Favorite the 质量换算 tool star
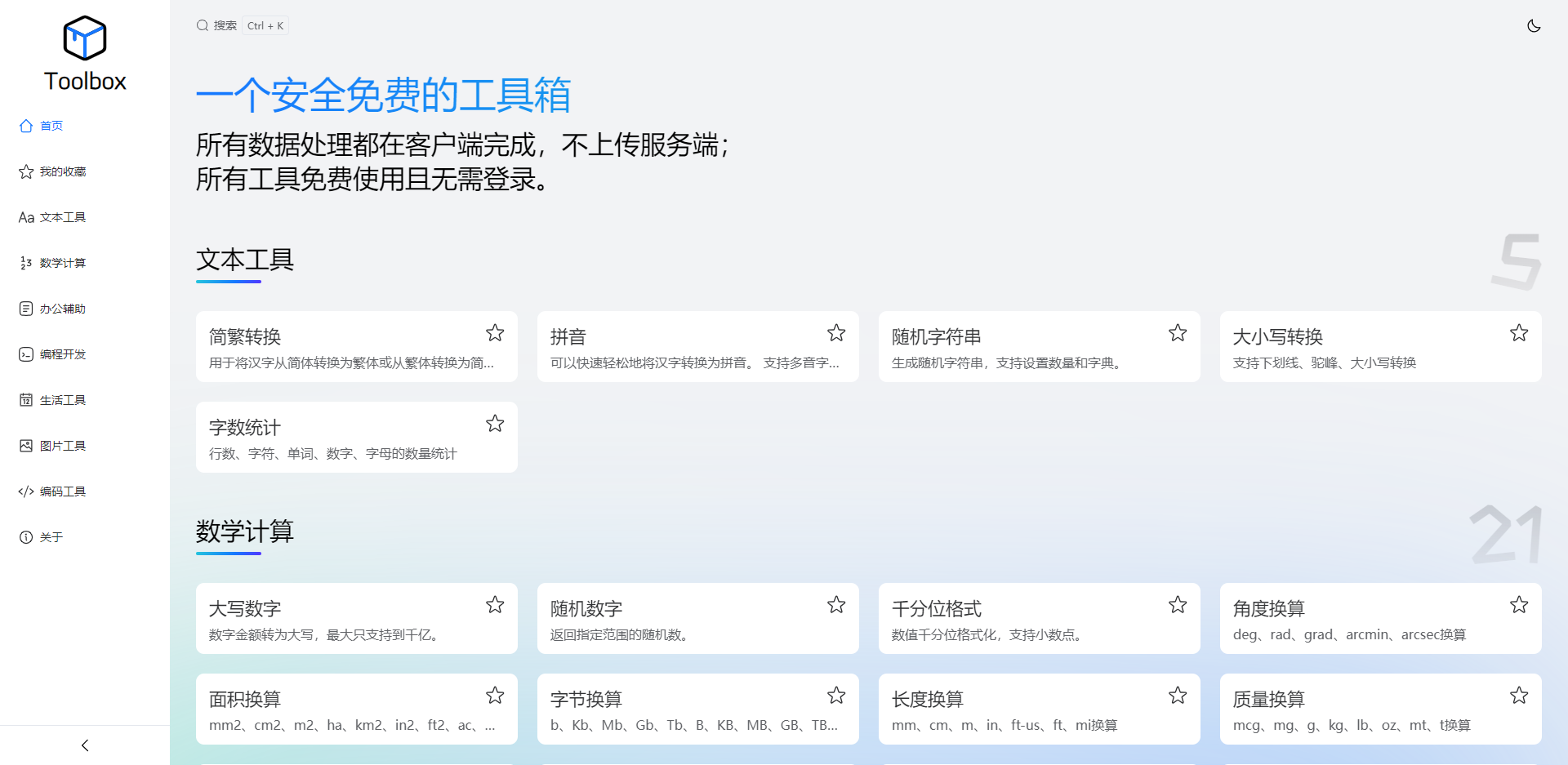1568x765 pixels. [1519, 696]
